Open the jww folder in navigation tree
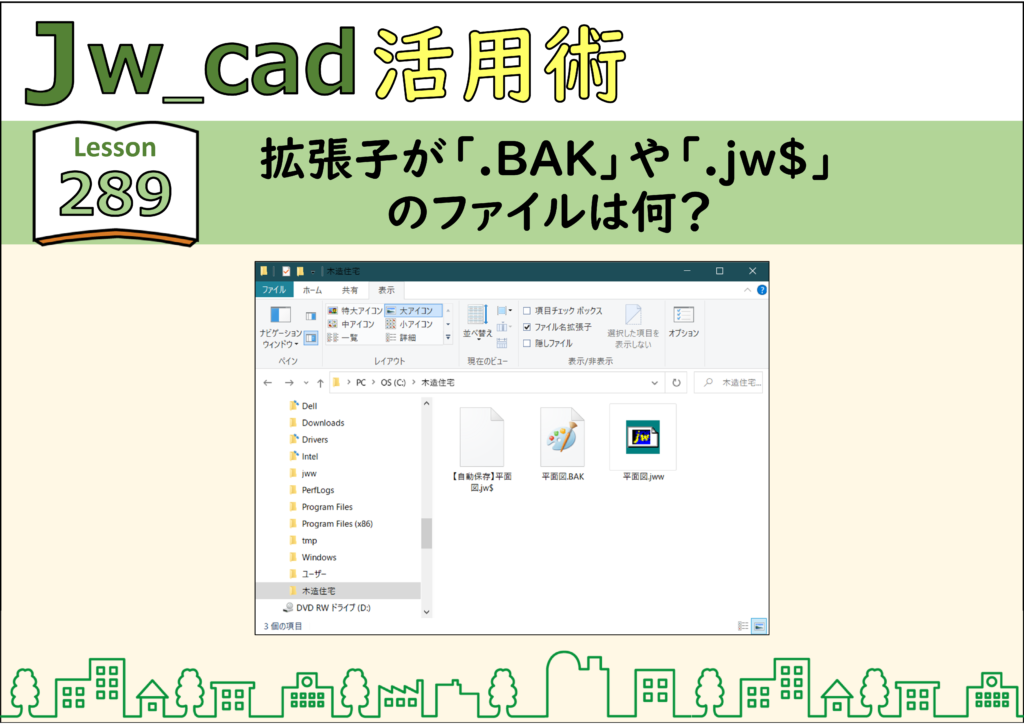The height and width of the screenshot is (724, 1024). [x=309, y=473]
